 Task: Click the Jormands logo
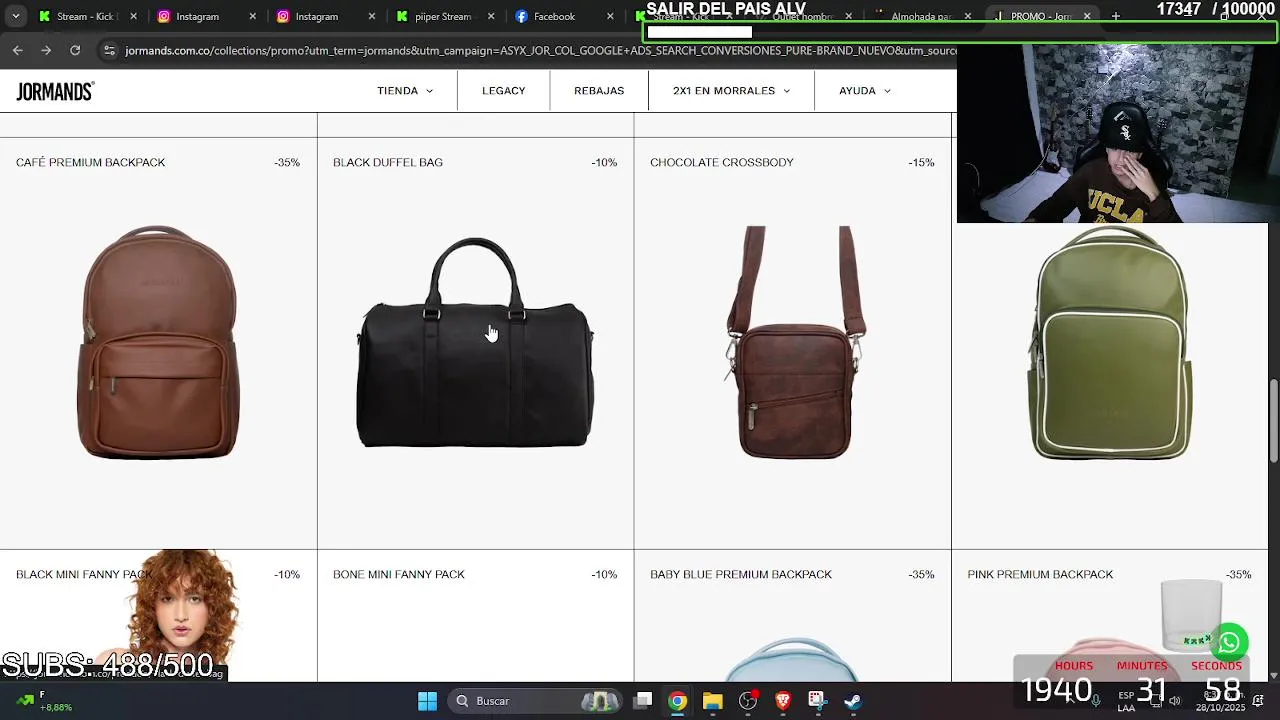tap(55, 91)
